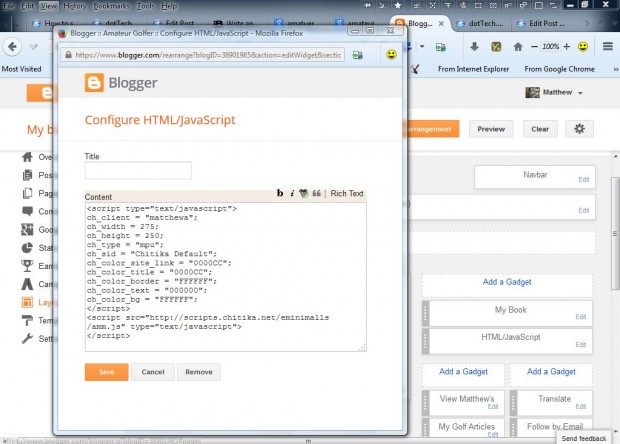Click Edit link on the Navbar gadget
This screenshot has height=444, width=620.
coord(584,179)
